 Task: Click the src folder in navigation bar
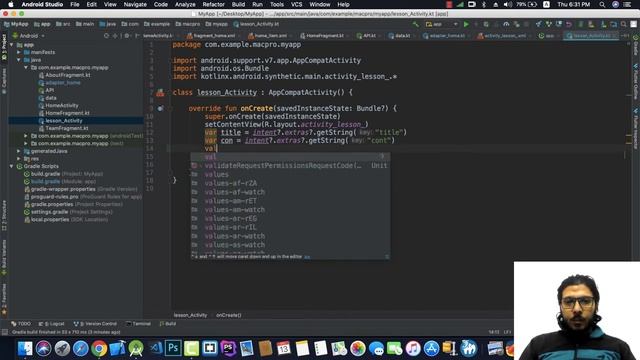click(63, 24)
